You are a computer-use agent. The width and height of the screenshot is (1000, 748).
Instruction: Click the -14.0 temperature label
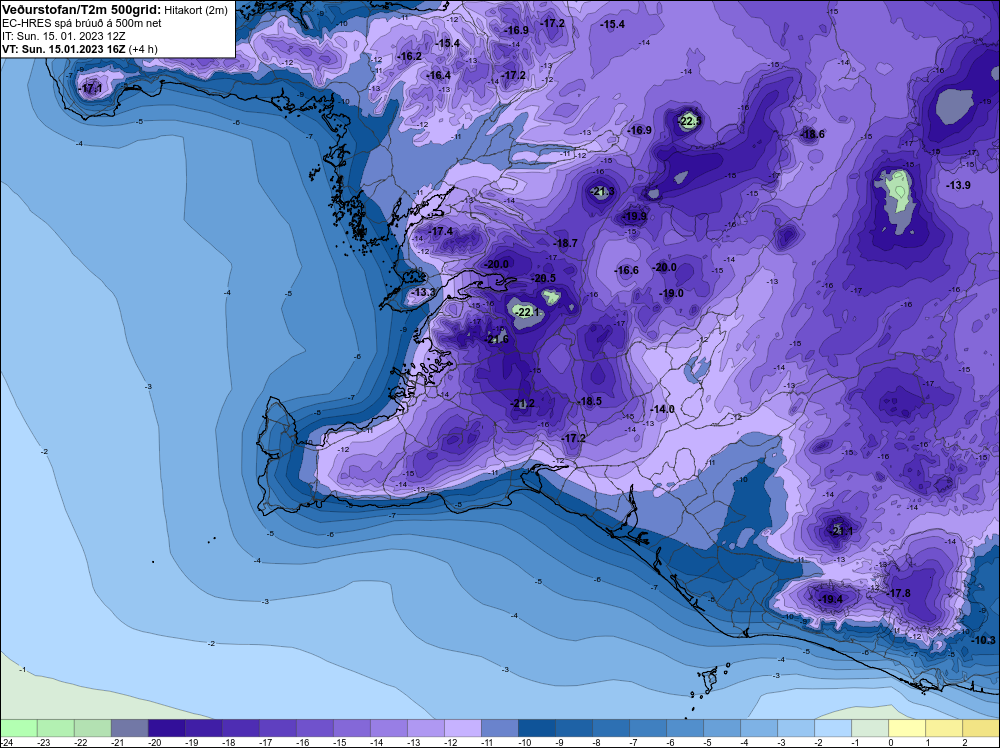(x=662, y=409)
